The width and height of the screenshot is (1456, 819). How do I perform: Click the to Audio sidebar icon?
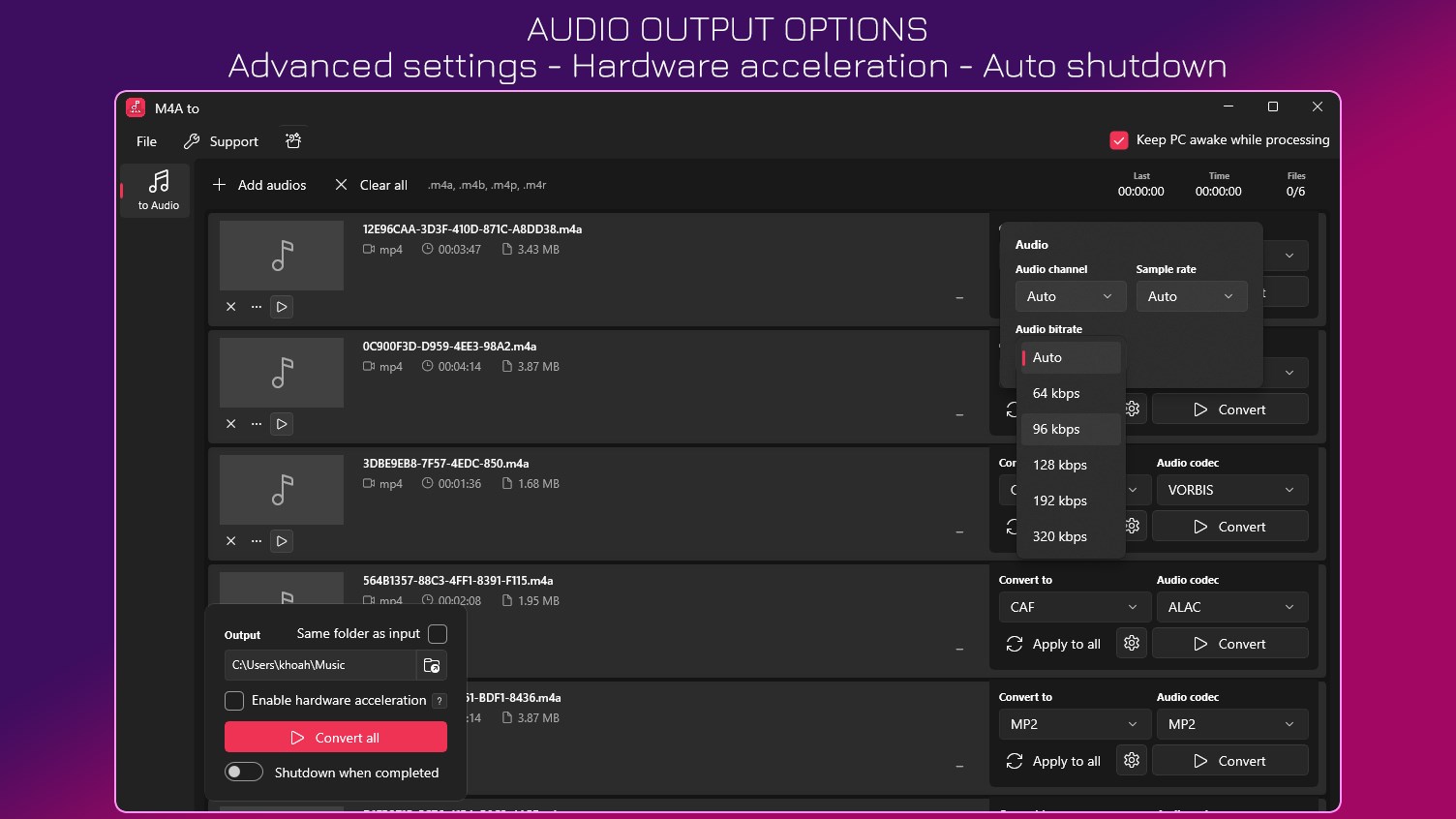159,190
